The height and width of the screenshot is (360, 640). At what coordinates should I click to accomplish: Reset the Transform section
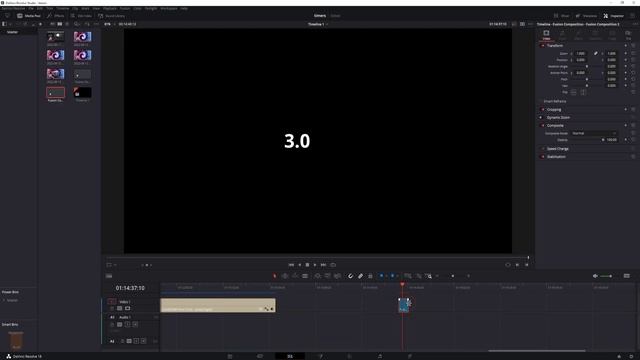pyautogui.click(x=633, y=46)
